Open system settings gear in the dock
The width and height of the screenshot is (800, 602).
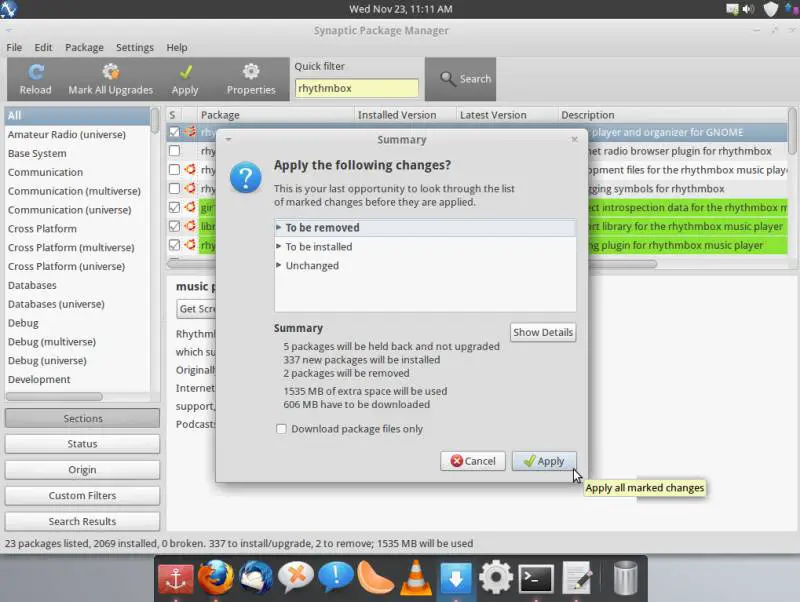click(x=496, y=578)
